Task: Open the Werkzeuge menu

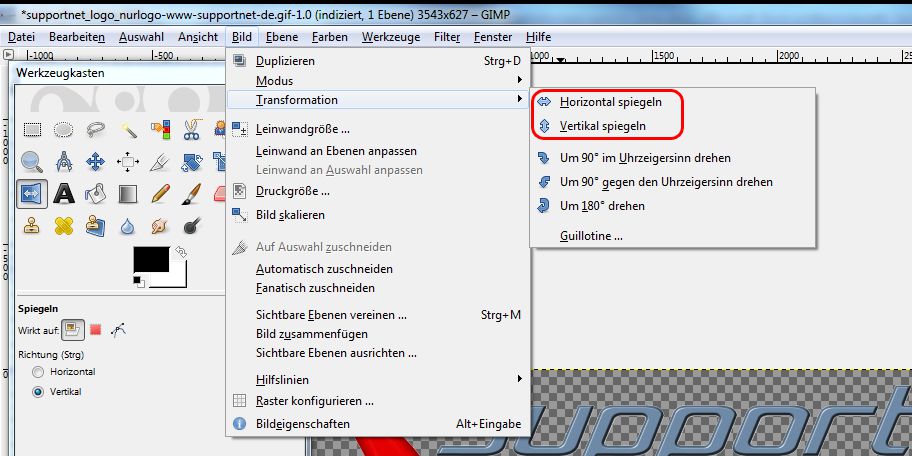Action: click(390, 37)
